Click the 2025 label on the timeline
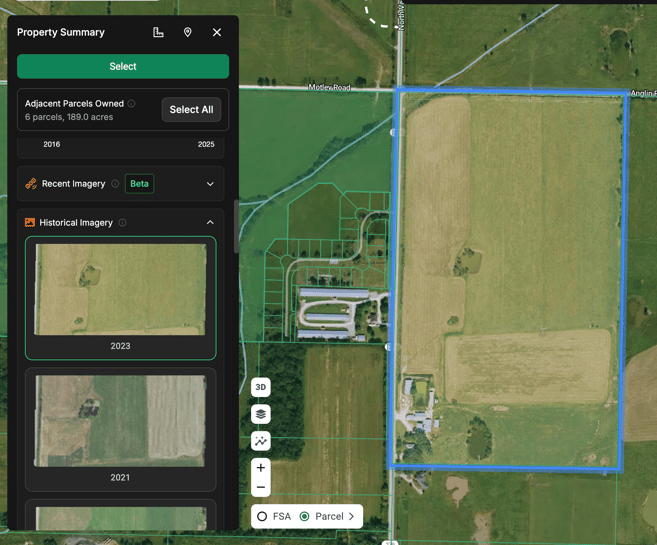 pos(206,144)
